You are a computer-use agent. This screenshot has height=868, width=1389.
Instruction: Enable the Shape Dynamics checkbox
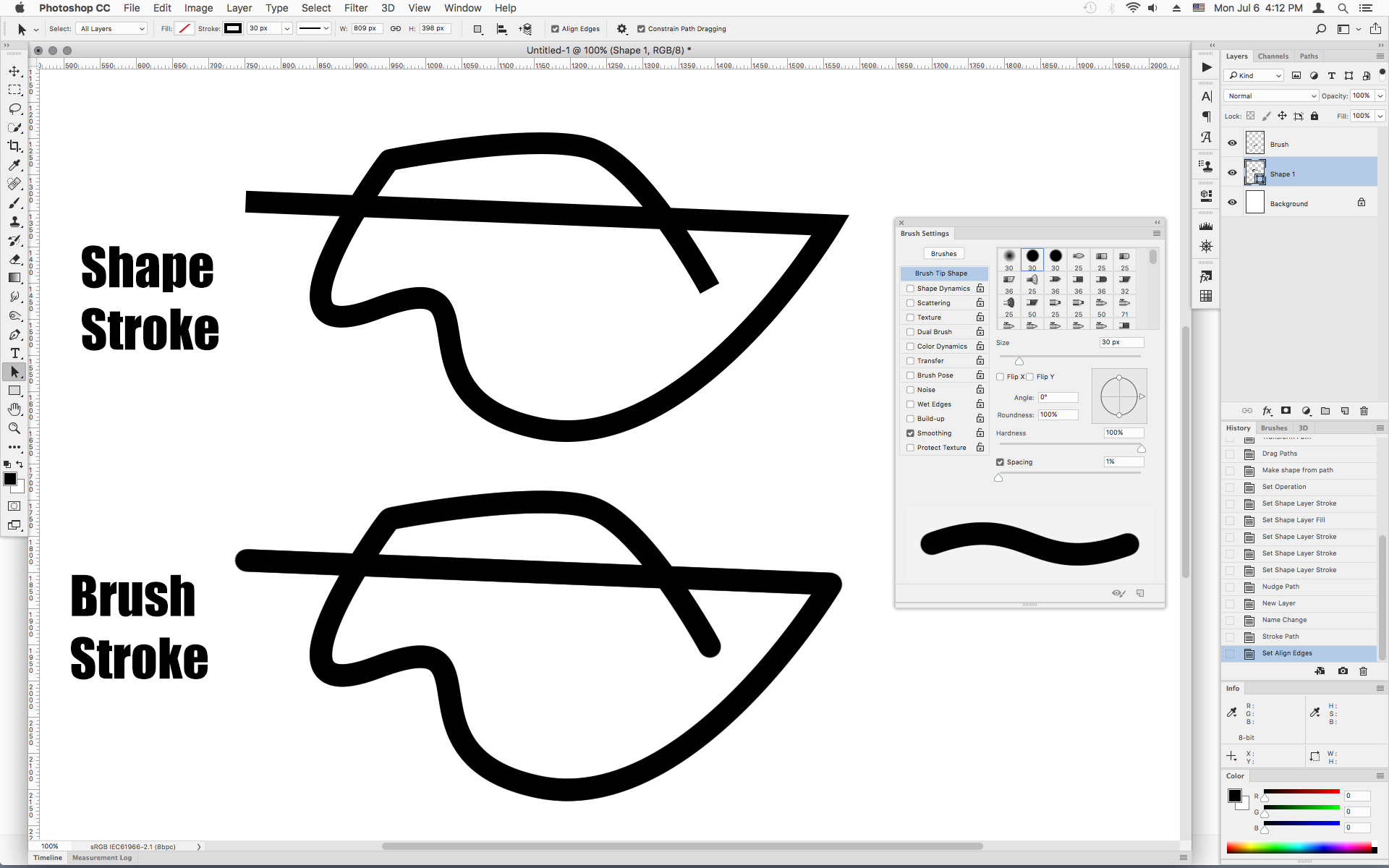[910, 288]
